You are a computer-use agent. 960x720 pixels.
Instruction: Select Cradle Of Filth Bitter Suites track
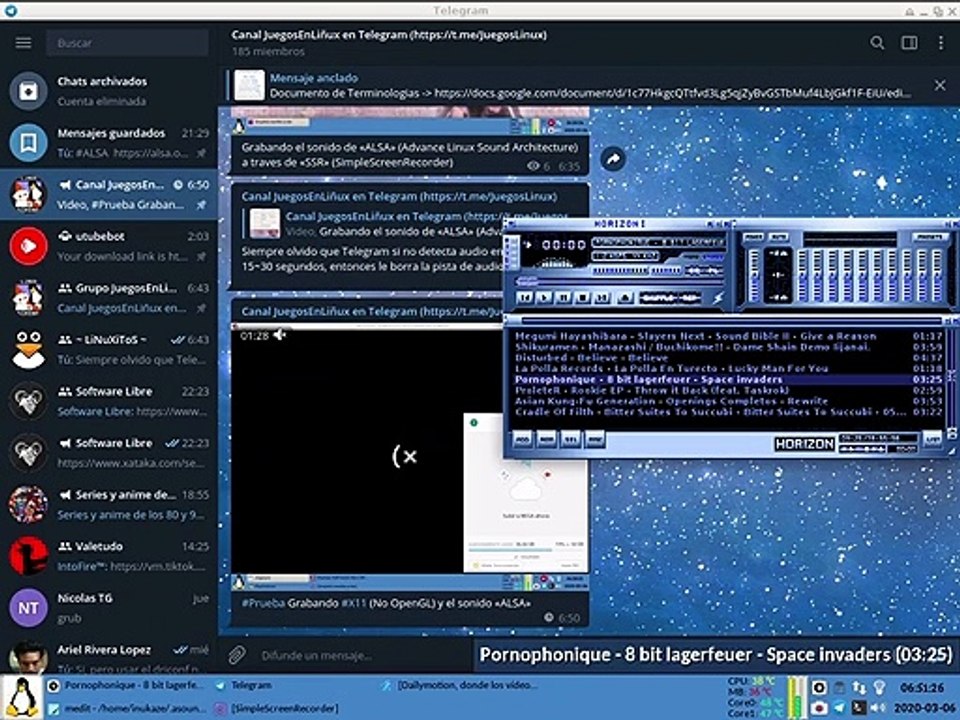[728, 412]
